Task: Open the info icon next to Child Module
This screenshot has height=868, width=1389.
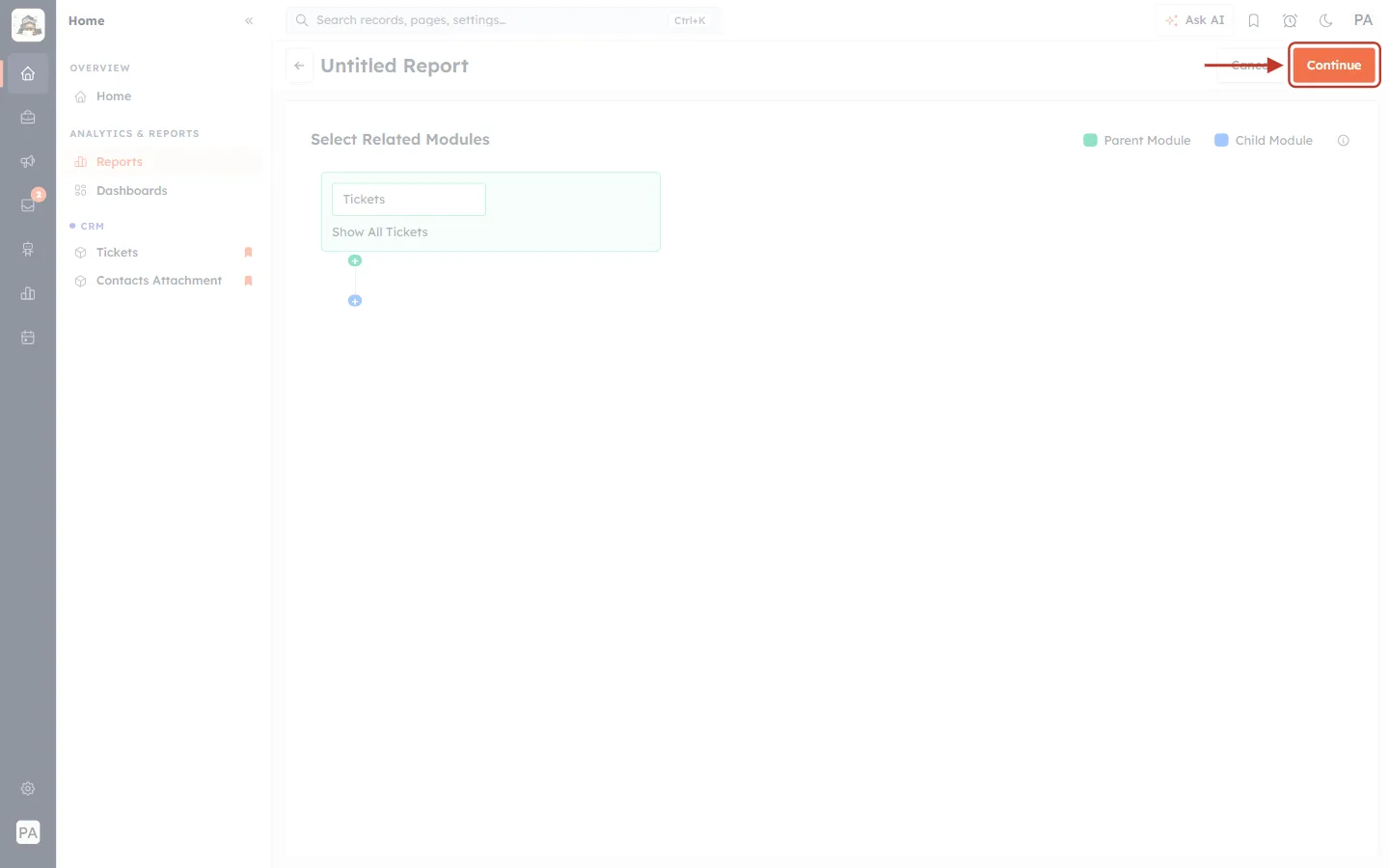Action: coord(1343,141)
